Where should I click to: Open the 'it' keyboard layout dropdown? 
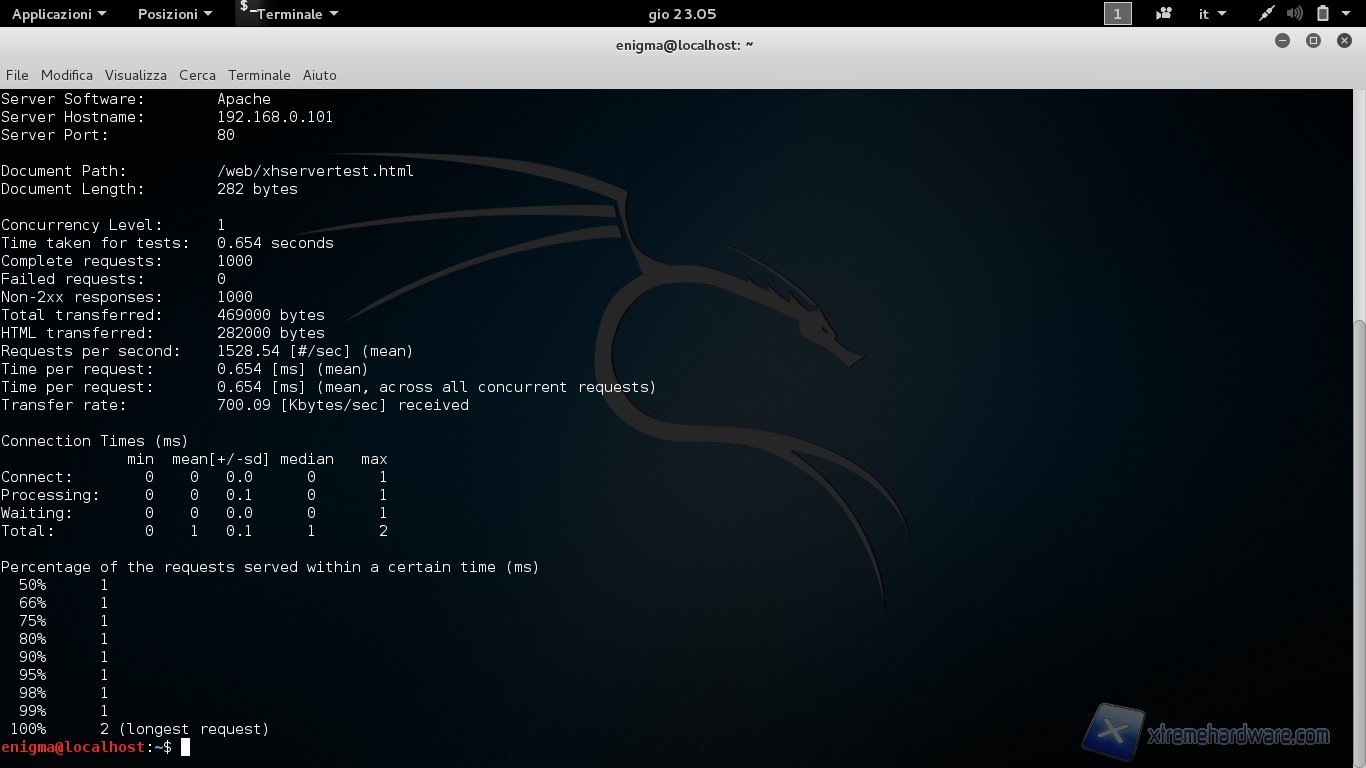1212,14
